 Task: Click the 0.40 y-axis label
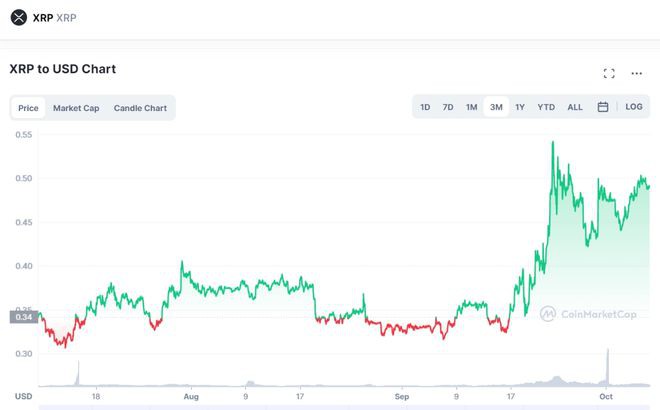[x=24, y=266]
